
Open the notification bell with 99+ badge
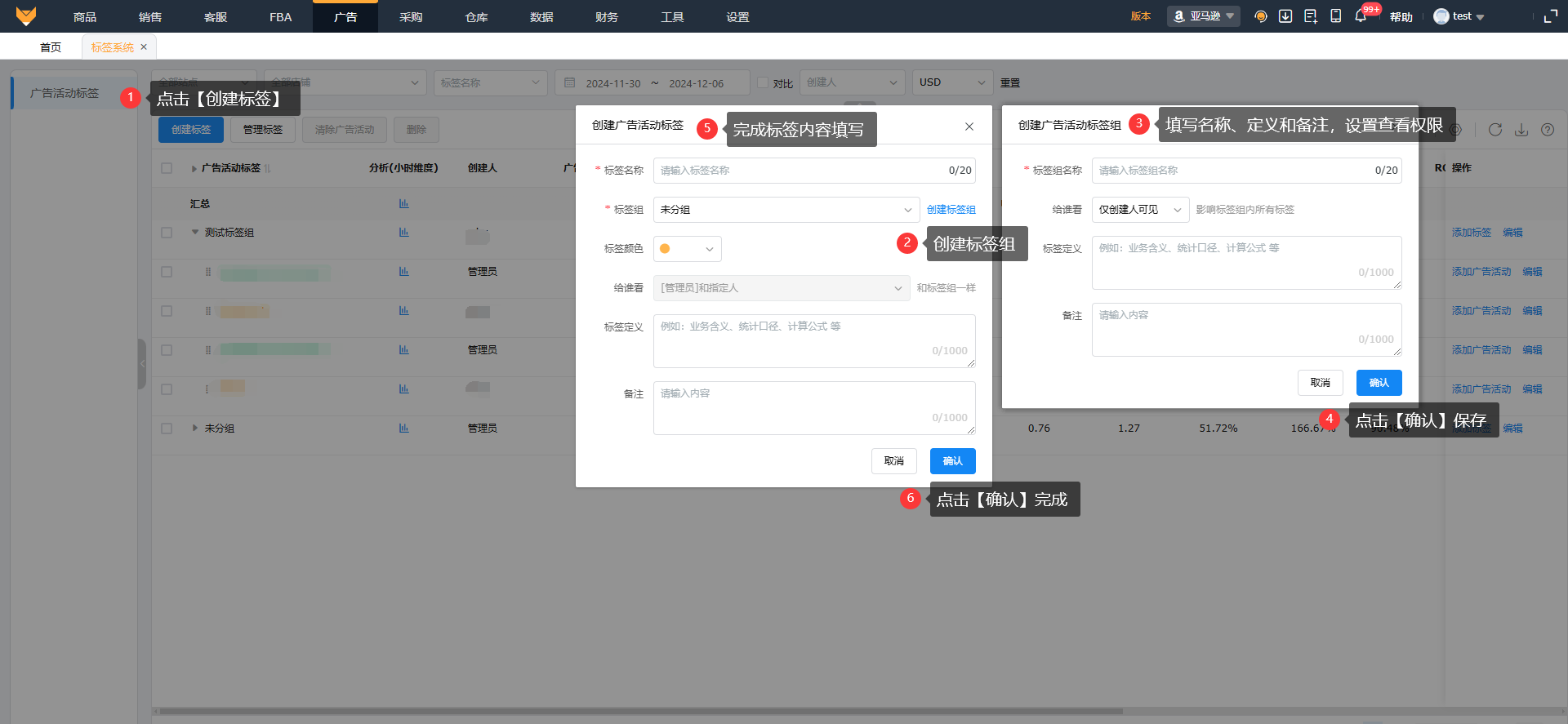pos(1361,16)
